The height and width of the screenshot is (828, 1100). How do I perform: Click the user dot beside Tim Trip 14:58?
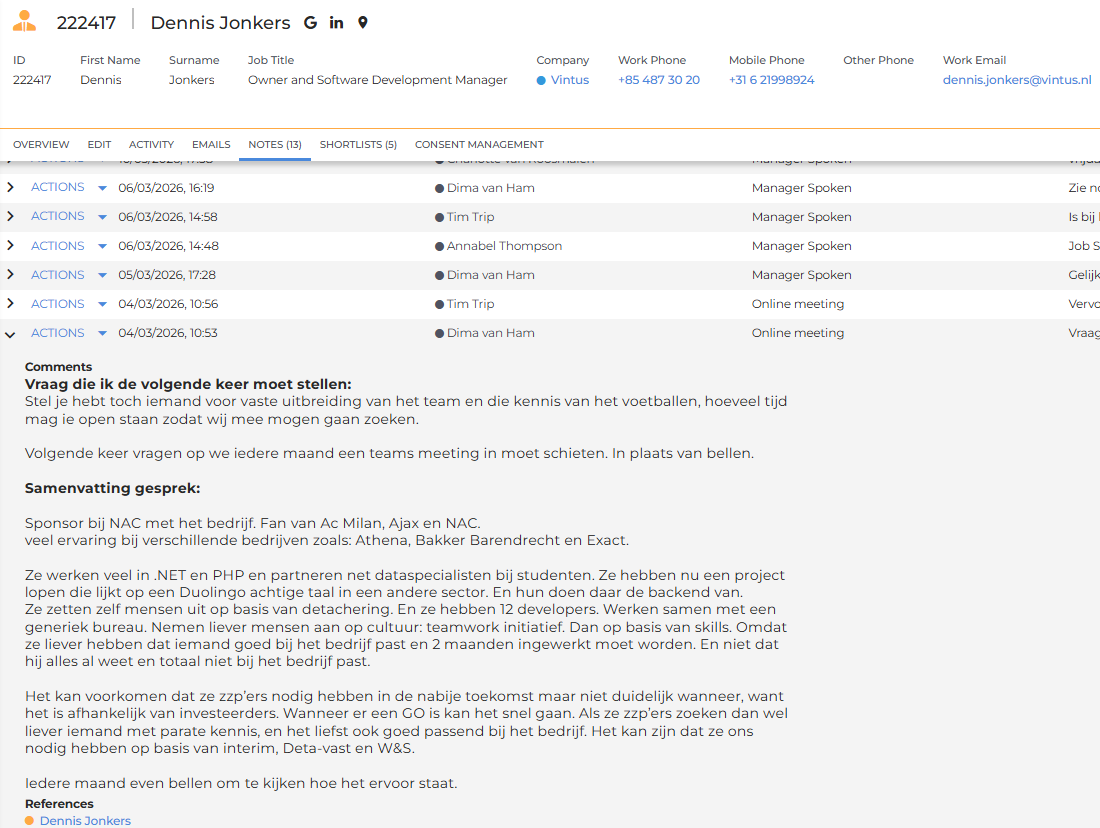[439, 218]
